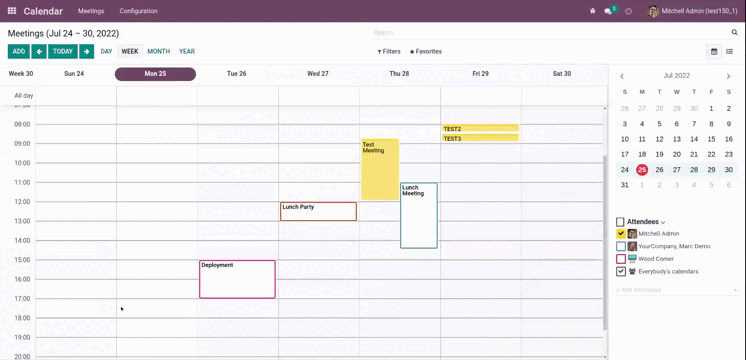Open the Filters dropdown

389,51
